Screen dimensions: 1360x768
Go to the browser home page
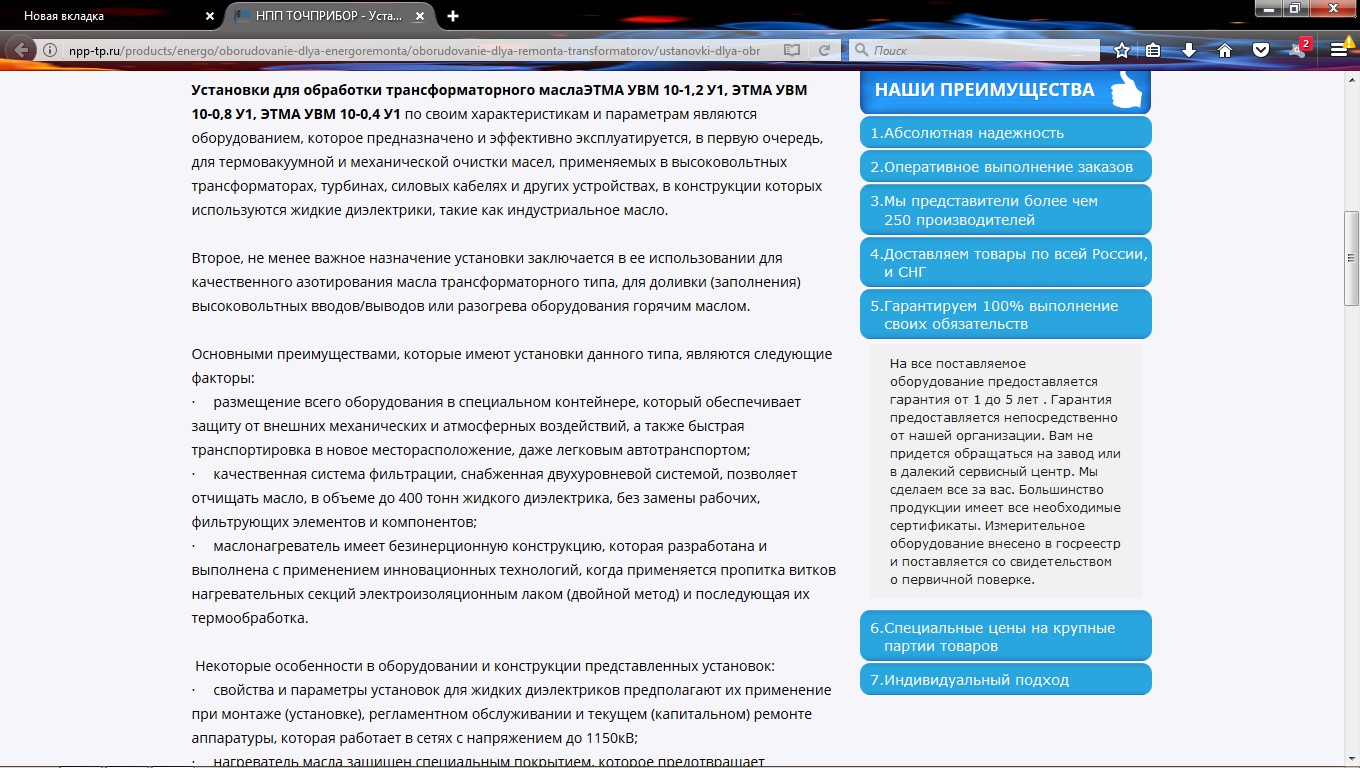(1224, 50)
